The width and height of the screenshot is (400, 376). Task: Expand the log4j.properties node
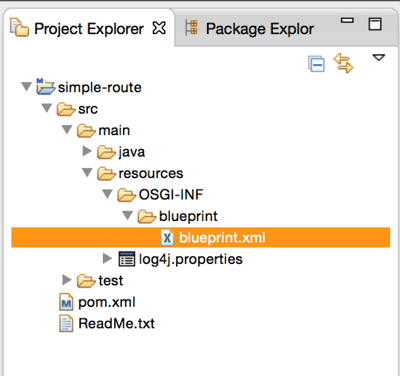(107, 258)
